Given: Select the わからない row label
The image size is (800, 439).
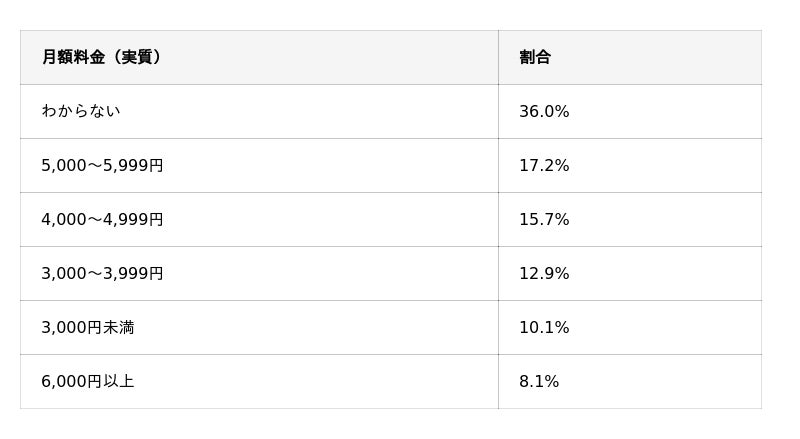Looking at the screenshot, I should click(x=81, y=111).
